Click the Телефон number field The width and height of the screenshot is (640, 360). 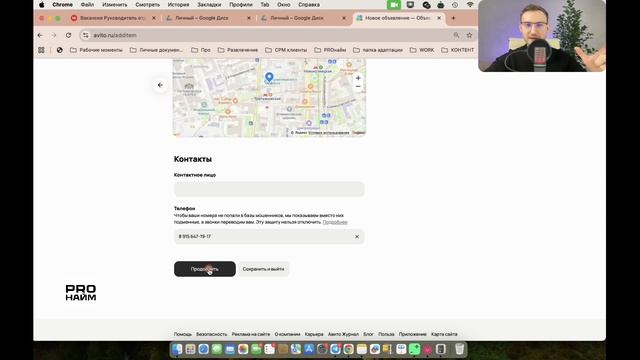tap(269, 236)
